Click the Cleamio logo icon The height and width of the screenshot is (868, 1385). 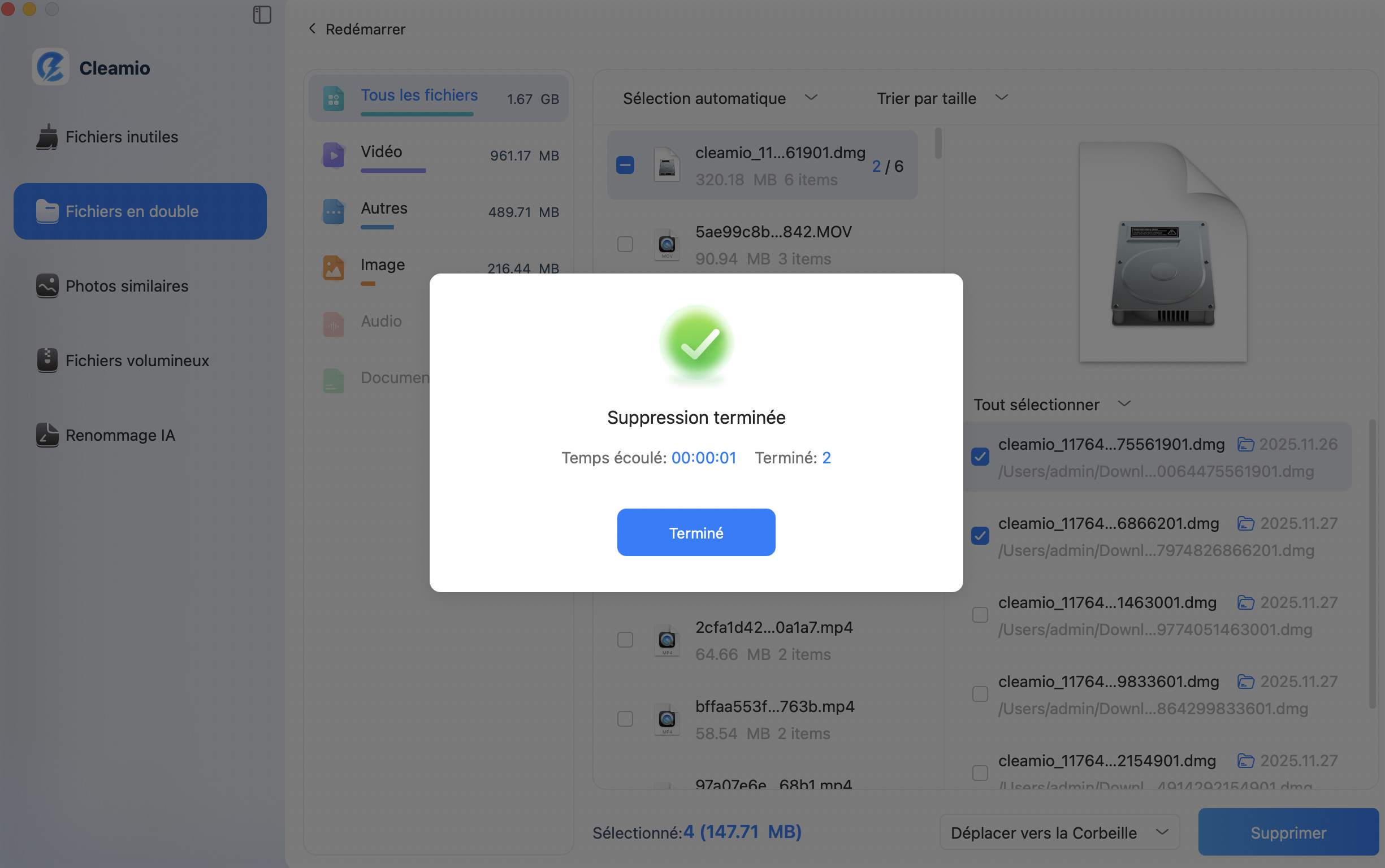(x=50, y=67)
